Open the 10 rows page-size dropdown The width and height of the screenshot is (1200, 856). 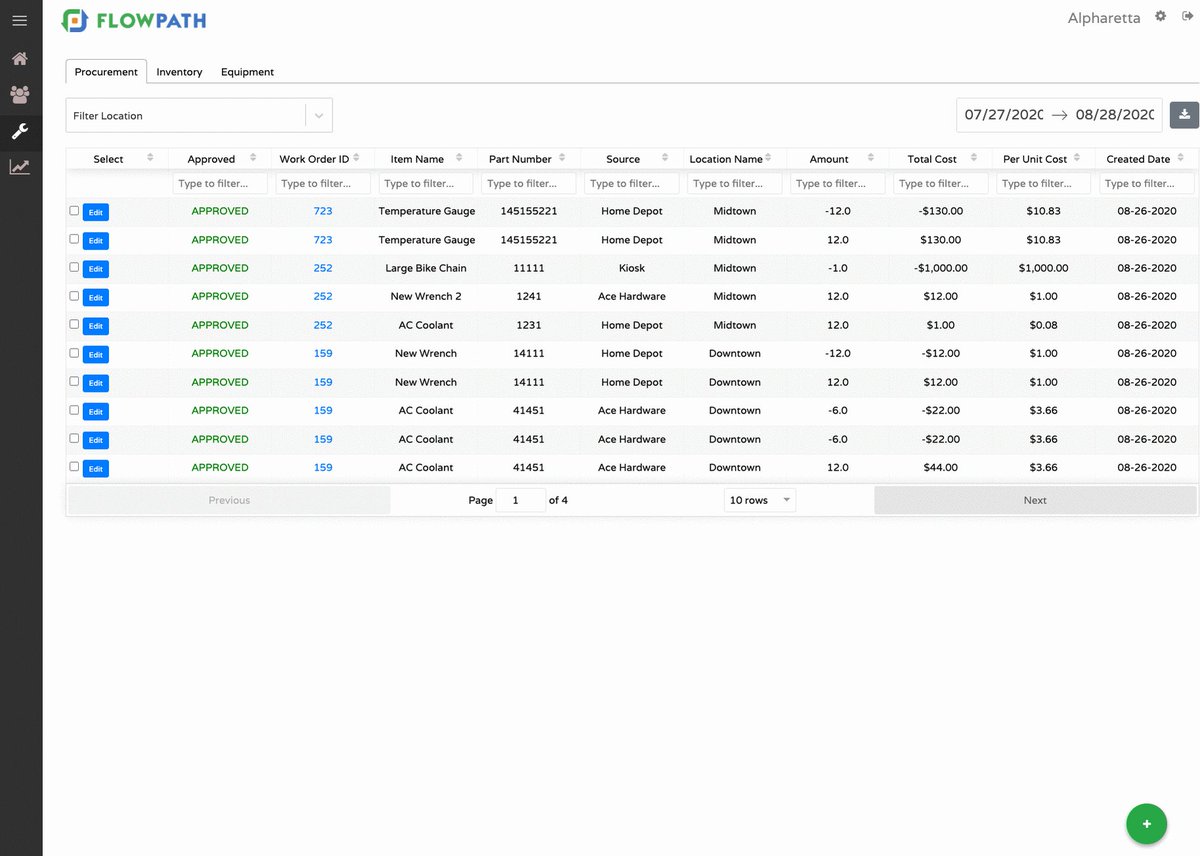tap(760, 500)
